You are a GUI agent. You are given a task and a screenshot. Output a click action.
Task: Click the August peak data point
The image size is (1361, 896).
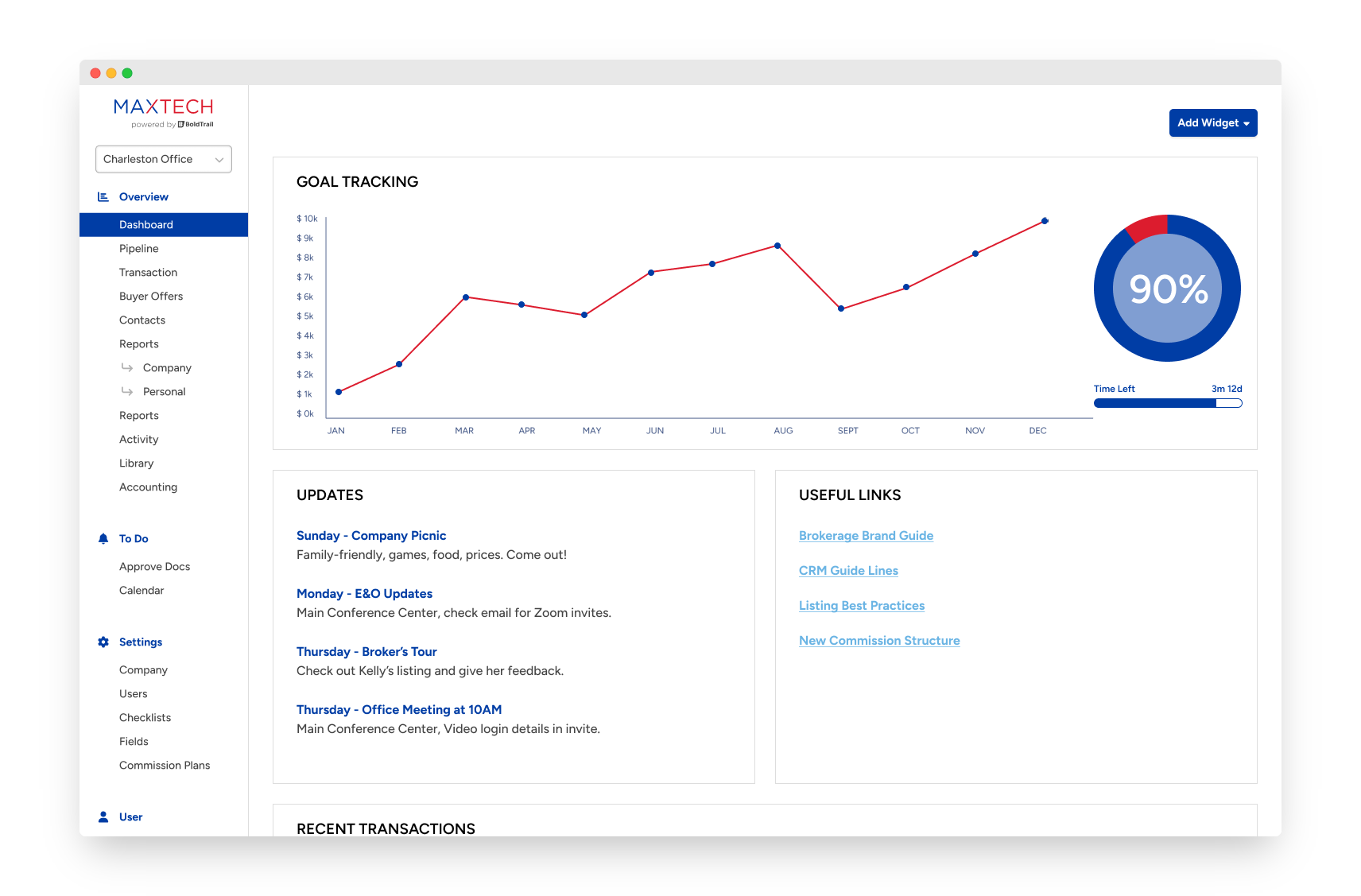777,246
